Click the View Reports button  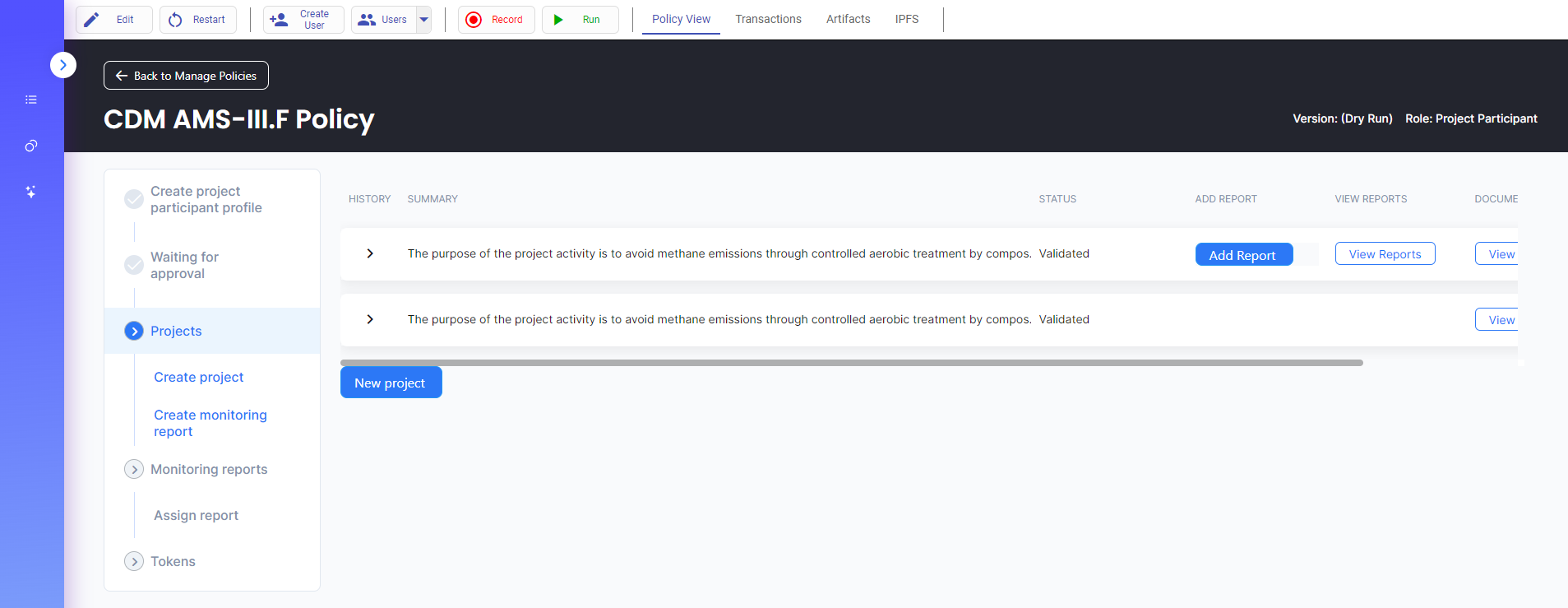point(1385,254)
